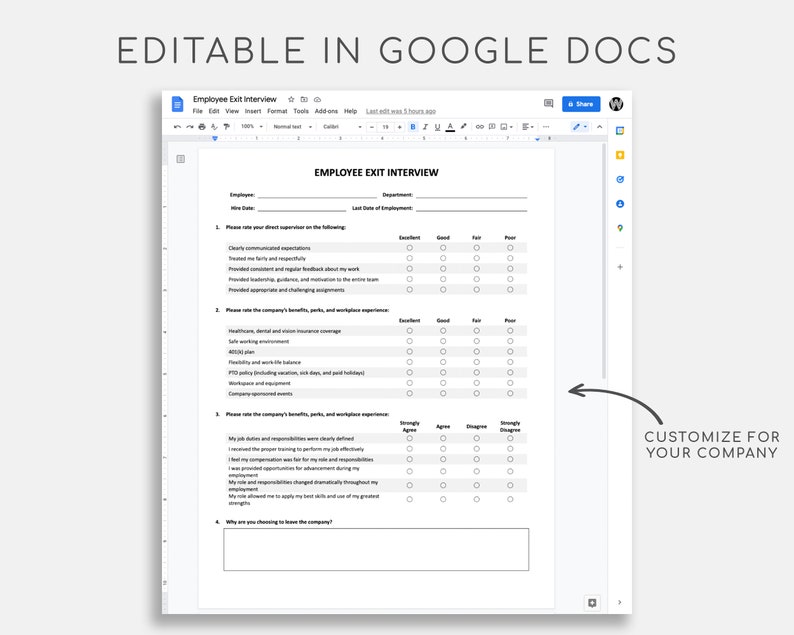Open the editing mode pencil menu
This screenshot has width=794, height=635.
[x=580, y=127]
